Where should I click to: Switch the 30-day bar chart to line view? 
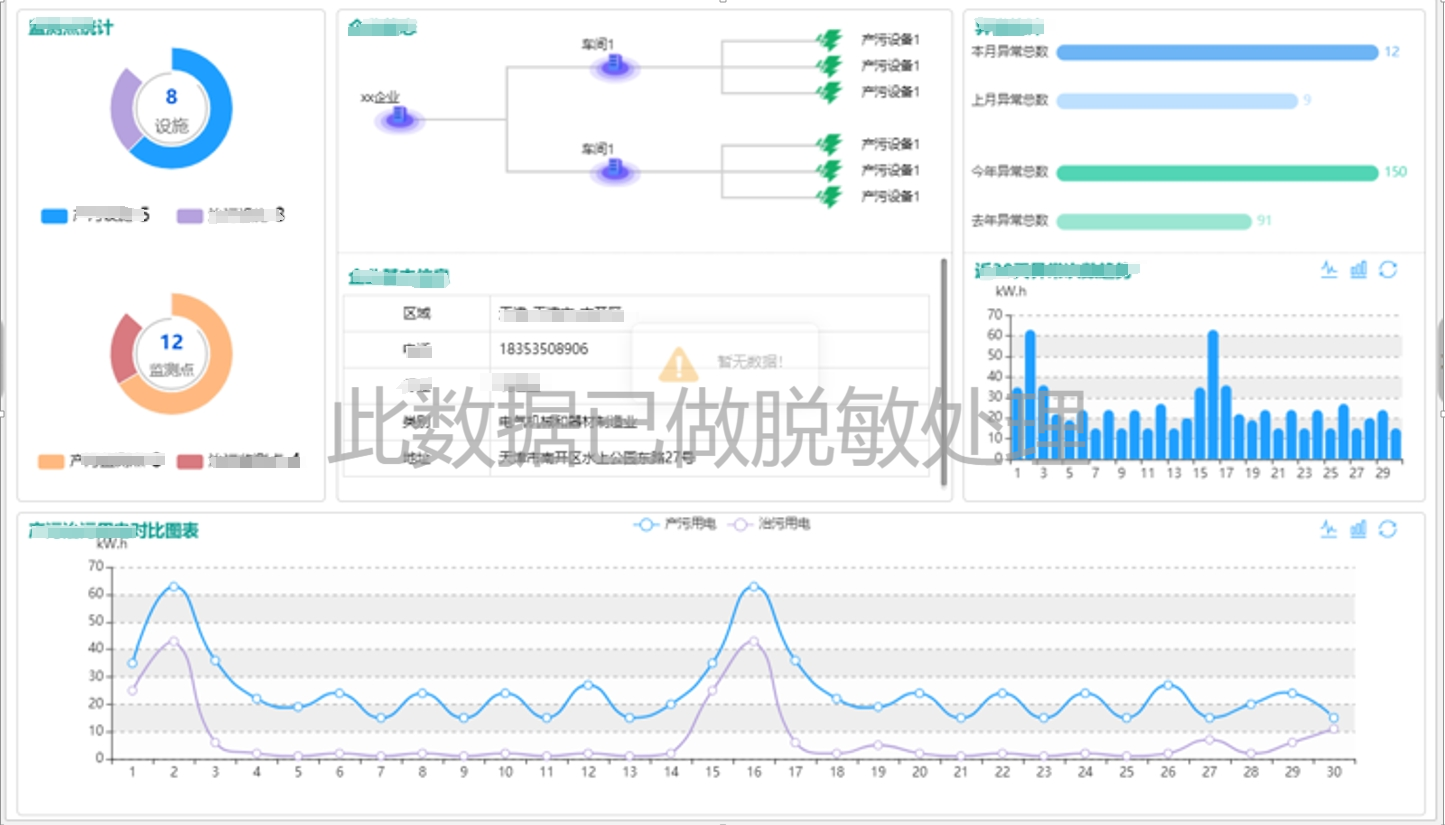tap(1329, 269)
